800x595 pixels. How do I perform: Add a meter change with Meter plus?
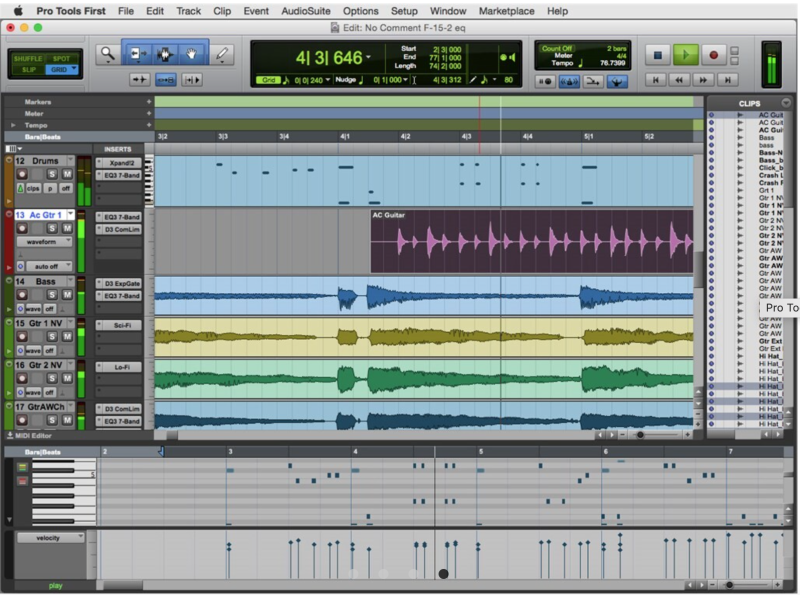149,113
